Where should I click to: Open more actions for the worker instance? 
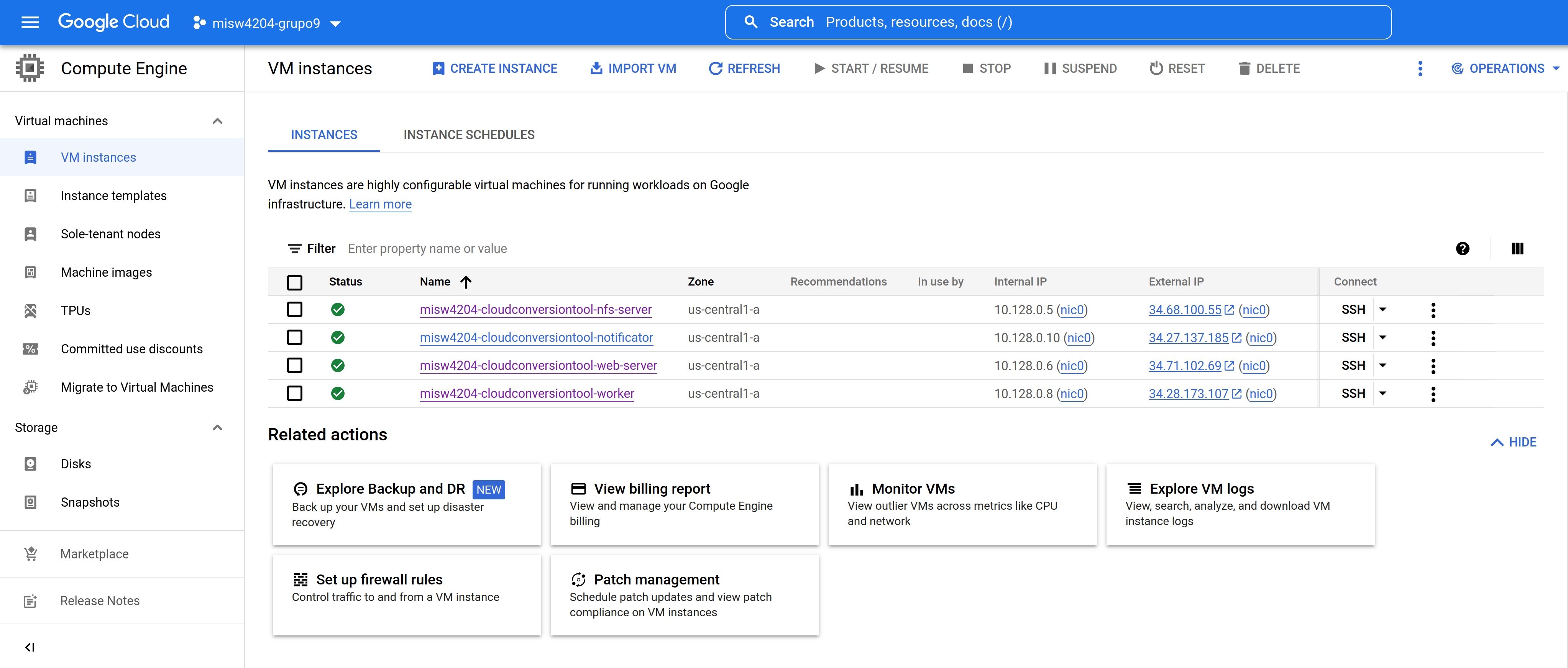point(1433,394)
